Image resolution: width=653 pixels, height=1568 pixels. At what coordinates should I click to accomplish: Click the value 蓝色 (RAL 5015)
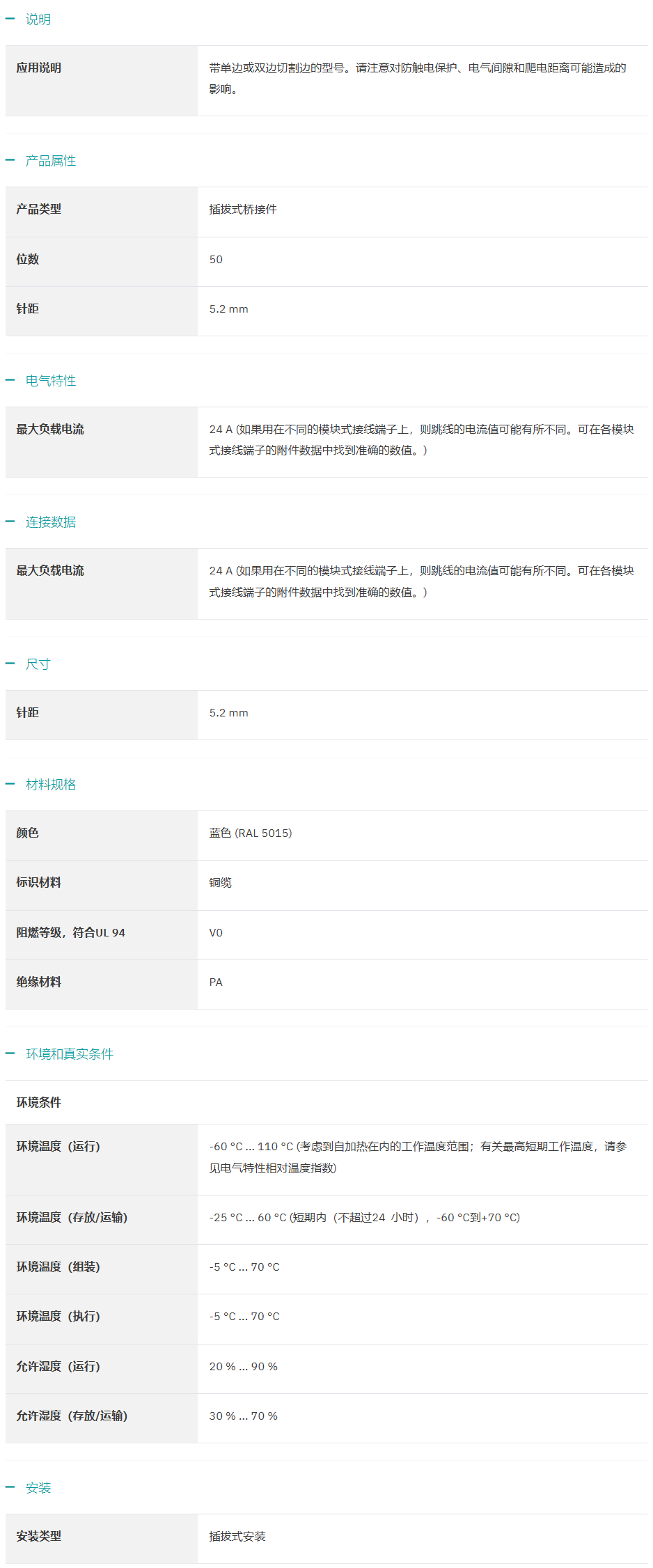pyautogui.click(x=251, y=833)
